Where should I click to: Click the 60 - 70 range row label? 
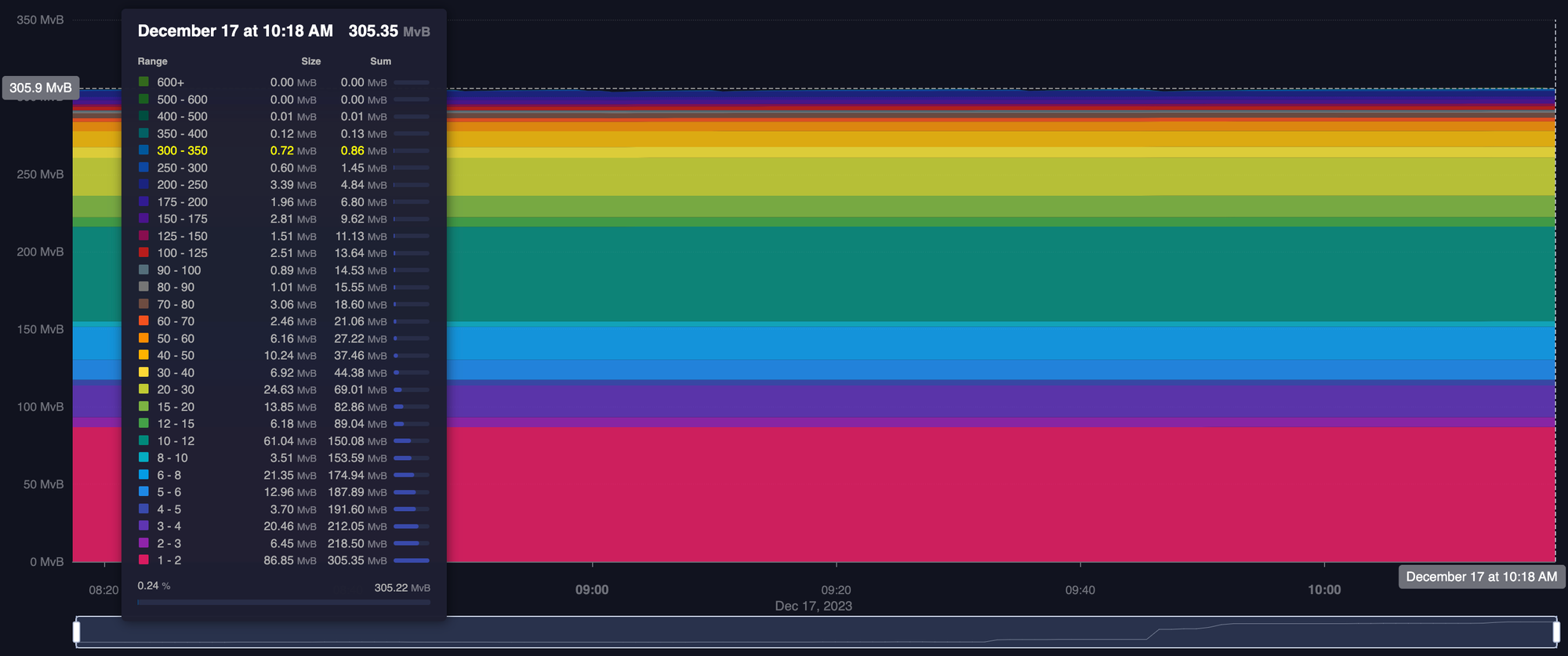click(176, 321)
